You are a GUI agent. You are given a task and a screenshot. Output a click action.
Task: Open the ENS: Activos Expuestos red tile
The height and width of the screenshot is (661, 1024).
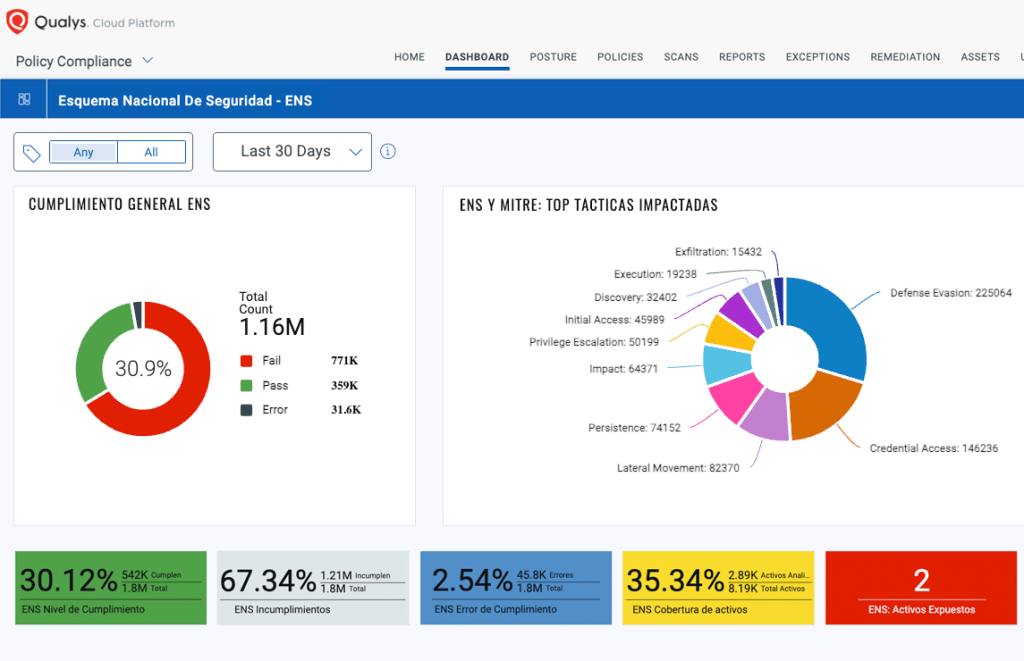[x=921, y=588]
